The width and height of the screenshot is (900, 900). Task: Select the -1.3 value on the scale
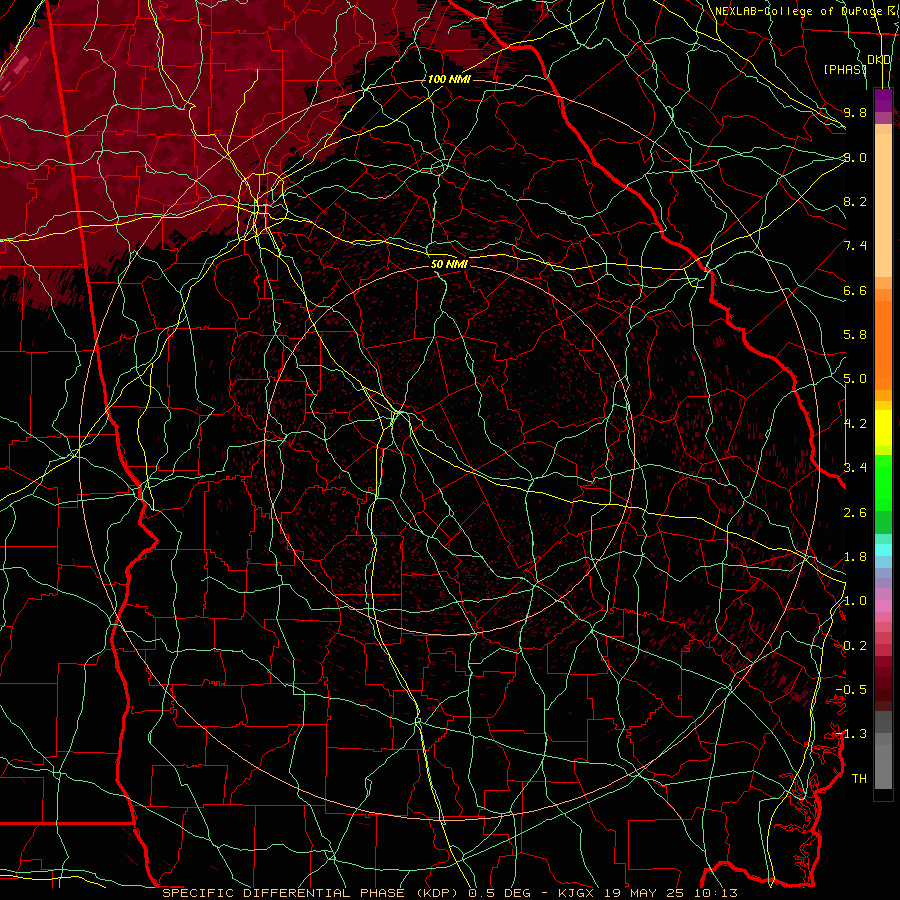pos(851,734)
